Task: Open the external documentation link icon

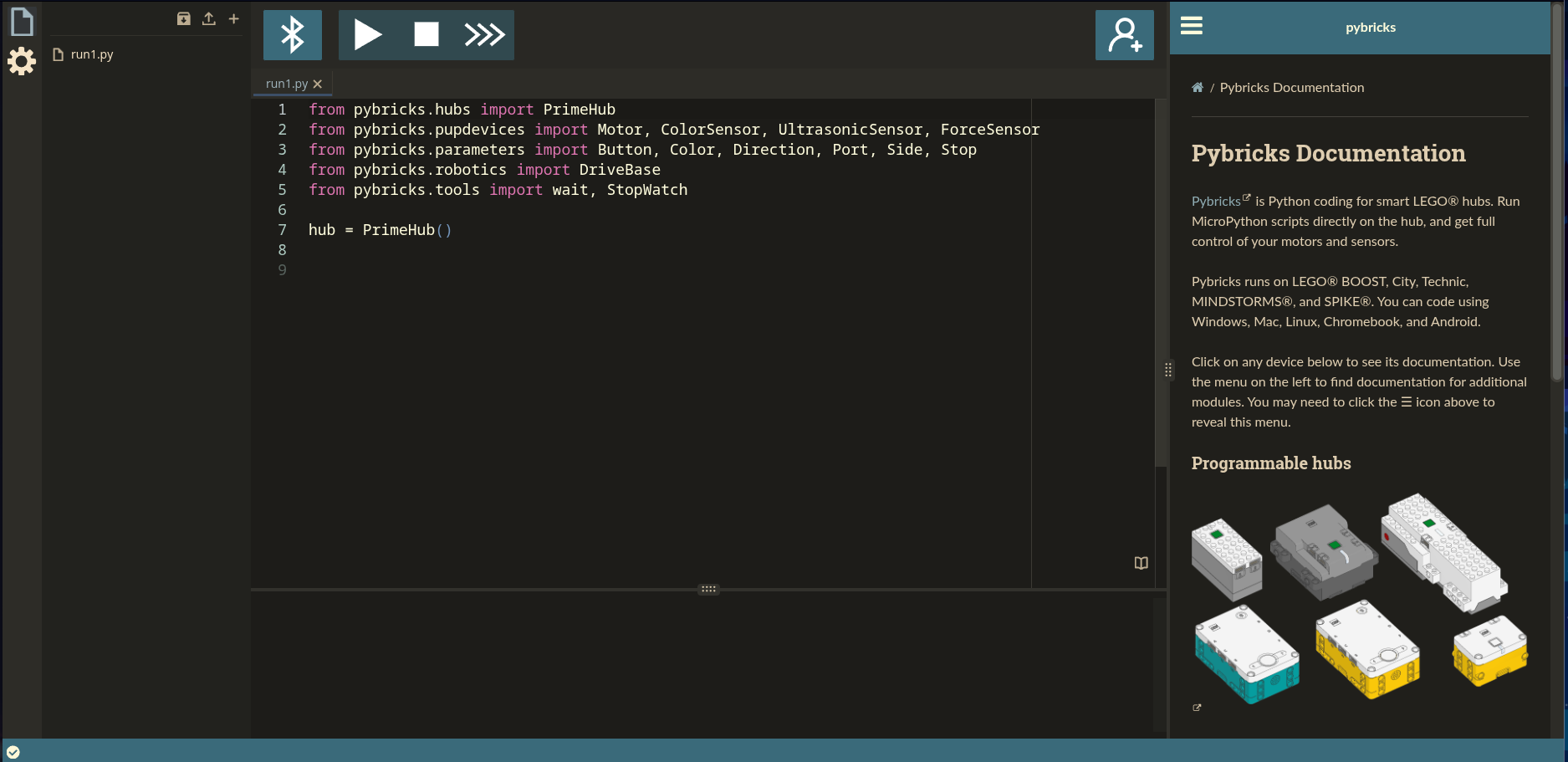Action: tap(1196, 707)
